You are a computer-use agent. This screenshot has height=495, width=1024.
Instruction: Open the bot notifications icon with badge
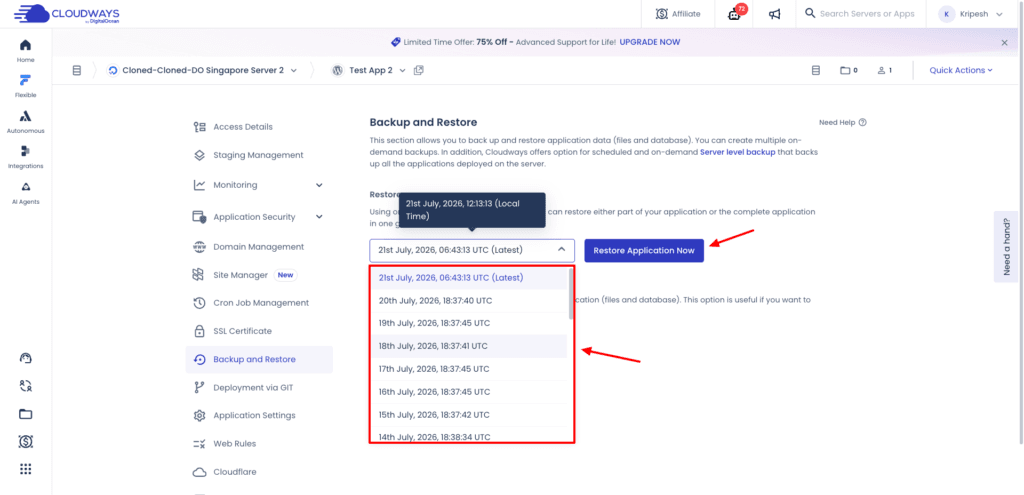pyautogui.click(x=734, y=14)
